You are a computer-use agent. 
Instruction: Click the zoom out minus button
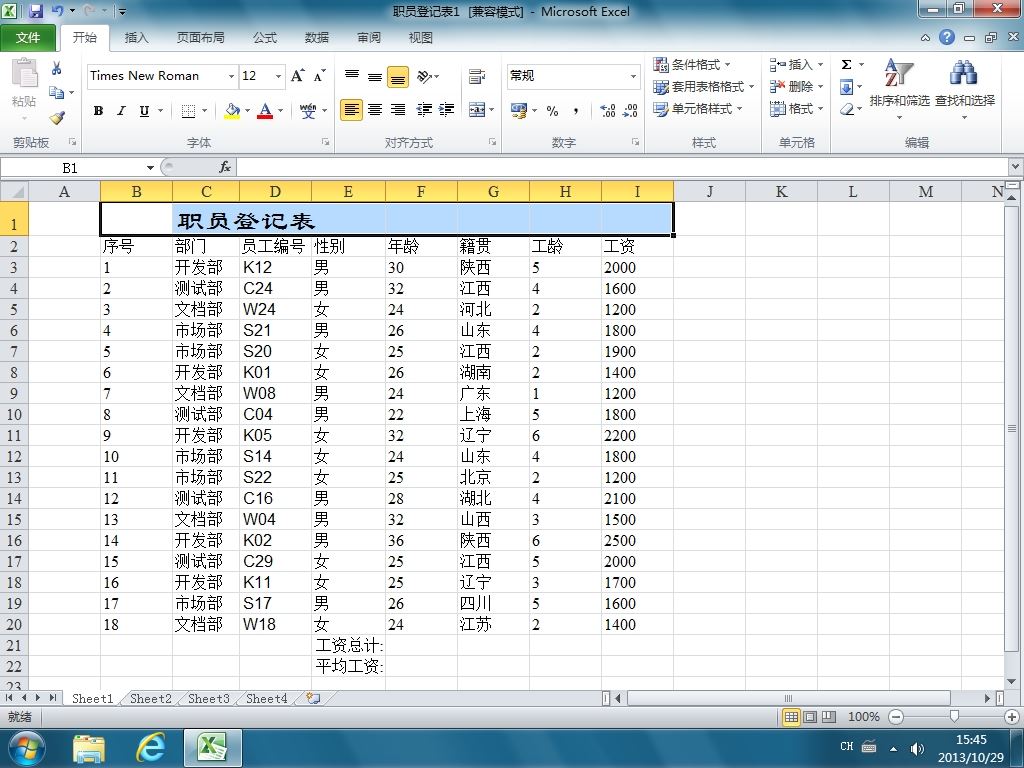pyautogui.click(x=896, y=717)
